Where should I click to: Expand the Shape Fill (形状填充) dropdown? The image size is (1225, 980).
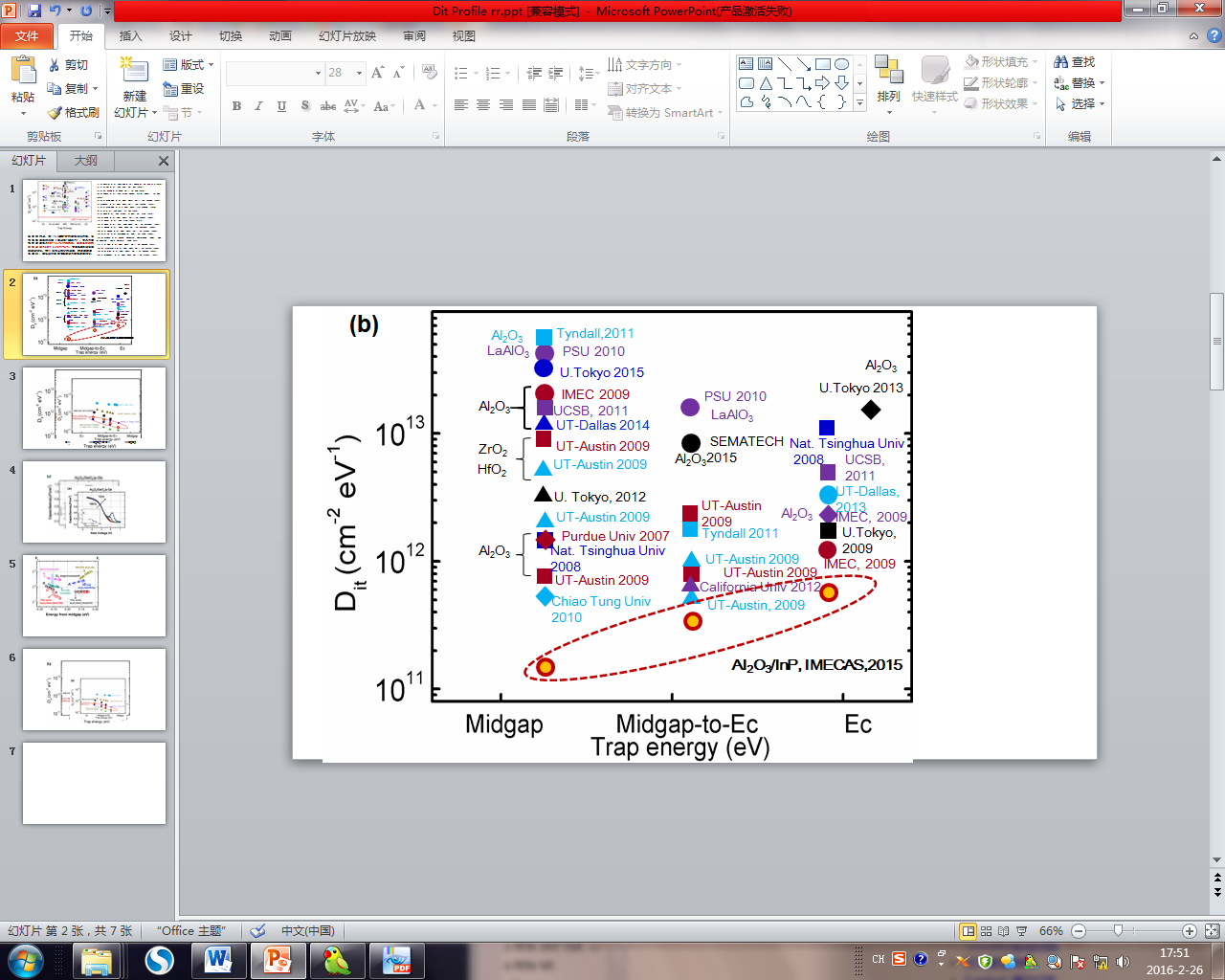click(1034, 62)
